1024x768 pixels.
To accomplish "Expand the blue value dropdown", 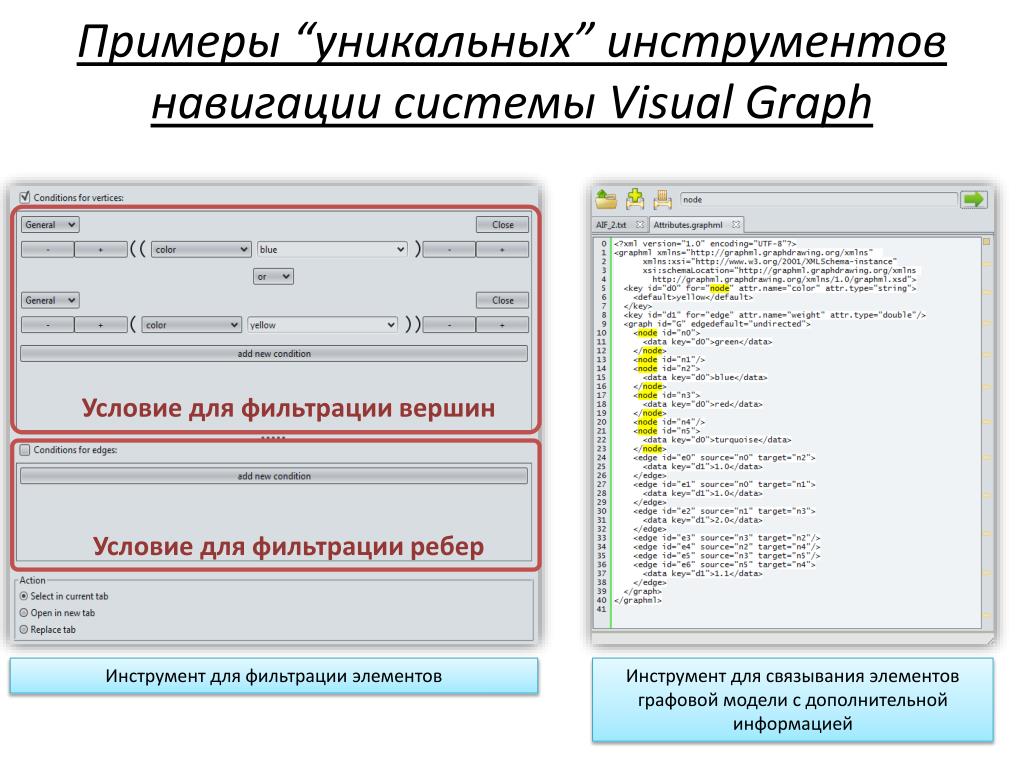I will click(x=332, y=249).
